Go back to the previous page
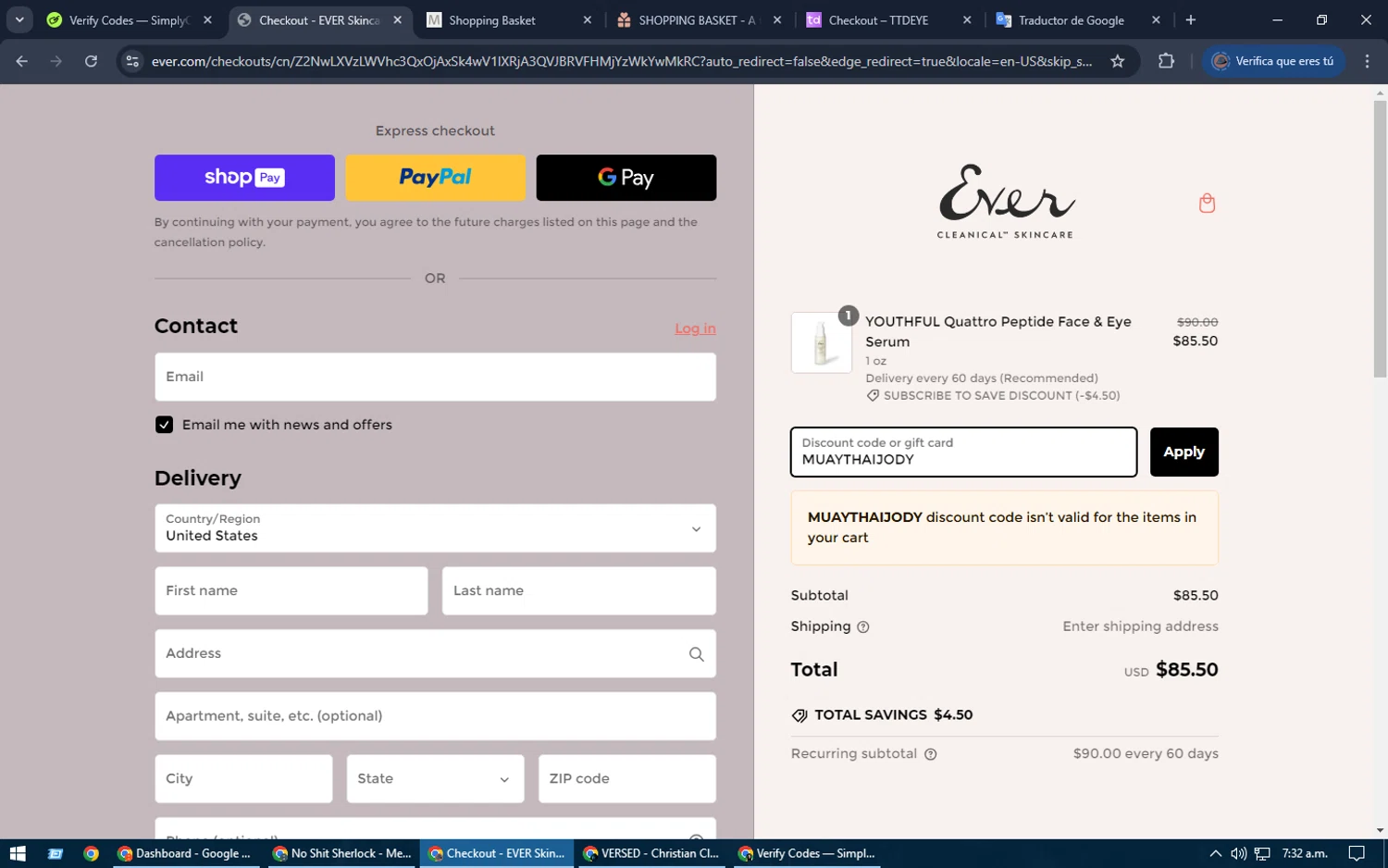The width and height of the screenshot is (1388, 868). (22, 61)
